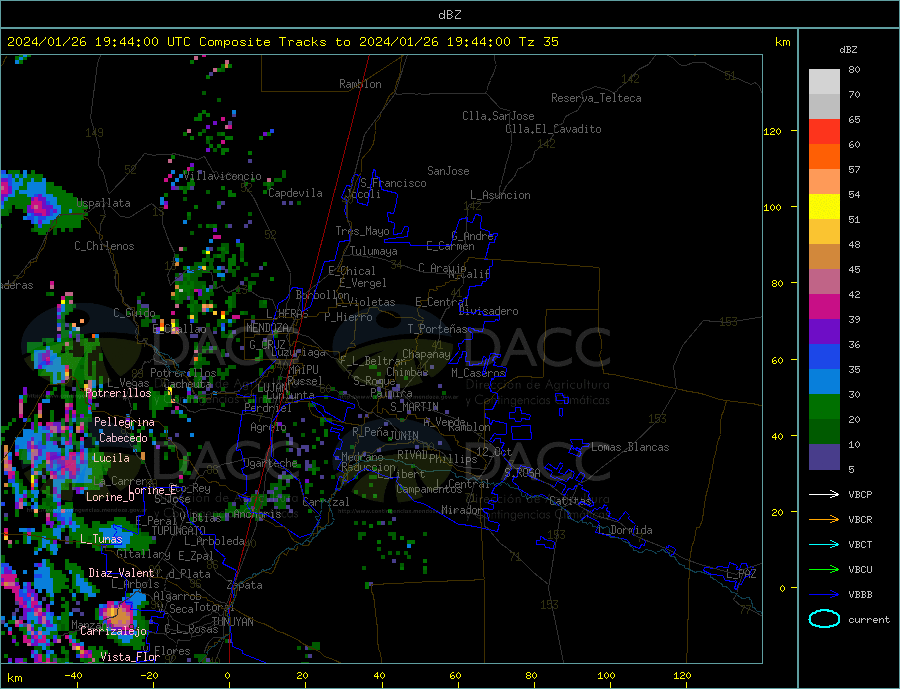Click the 'Clla.El_Cavadito' map label
The height and width of the screenshot is (689, 900).
[553, 129]
